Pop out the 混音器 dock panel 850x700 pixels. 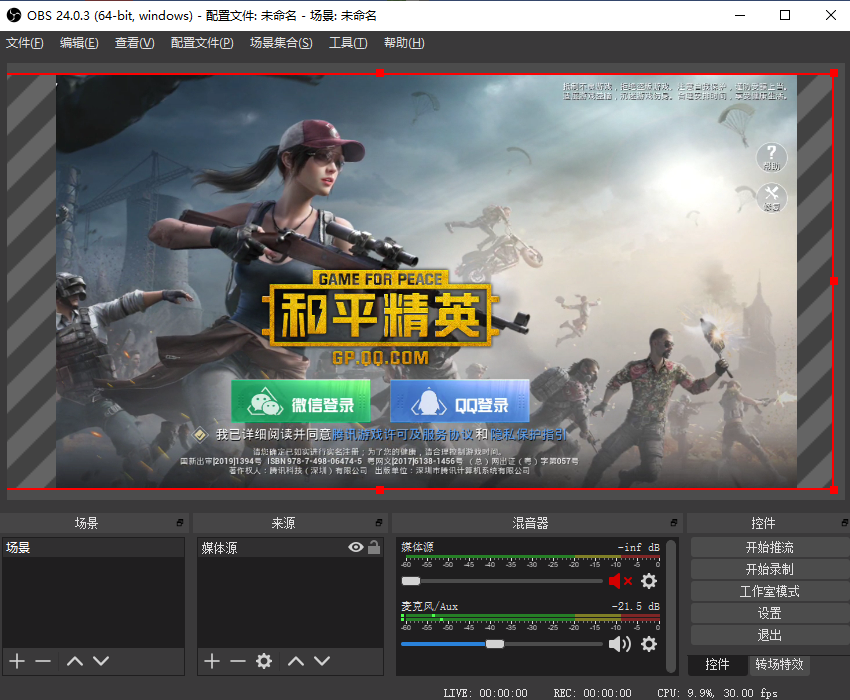(674, 523)
